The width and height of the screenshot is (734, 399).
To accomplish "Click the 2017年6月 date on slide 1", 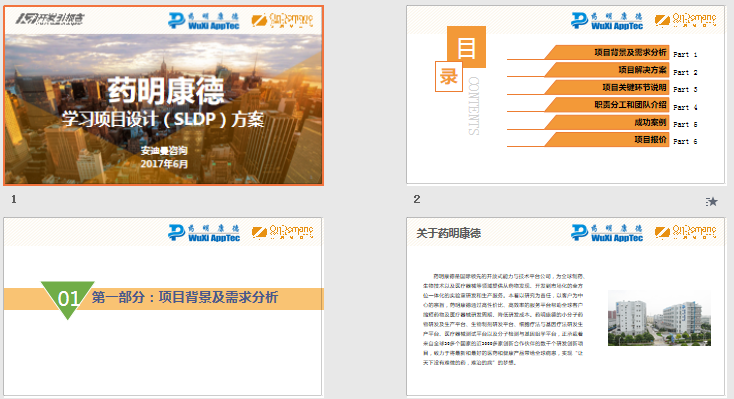I will pyautogui.click(x=164, y=164).
